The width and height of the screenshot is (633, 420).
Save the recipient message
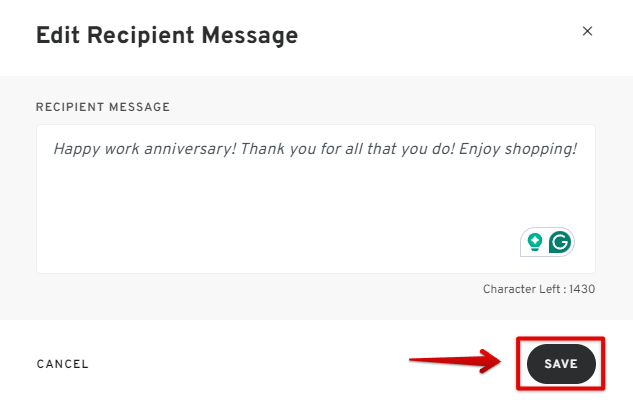point(561,364)
